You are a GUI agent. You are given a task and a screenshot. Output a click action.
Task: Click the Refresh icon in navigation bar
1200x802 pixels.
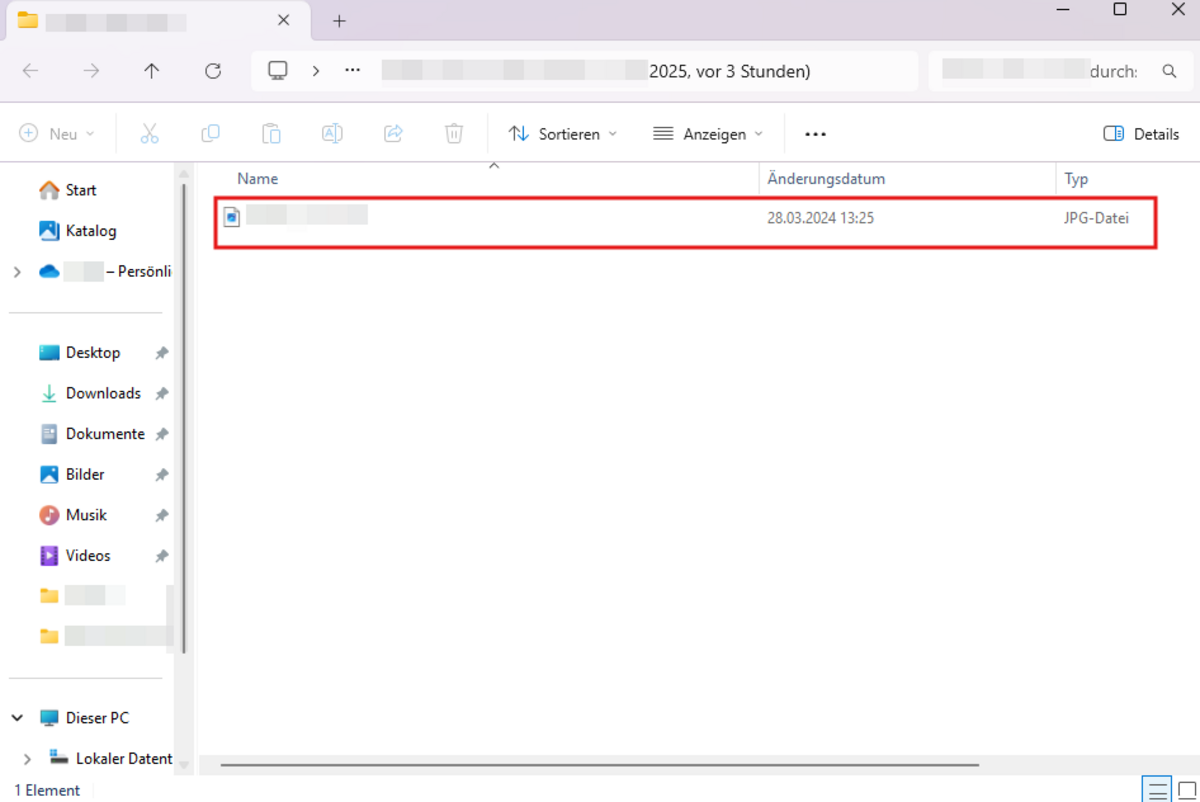tap(212, 71)
